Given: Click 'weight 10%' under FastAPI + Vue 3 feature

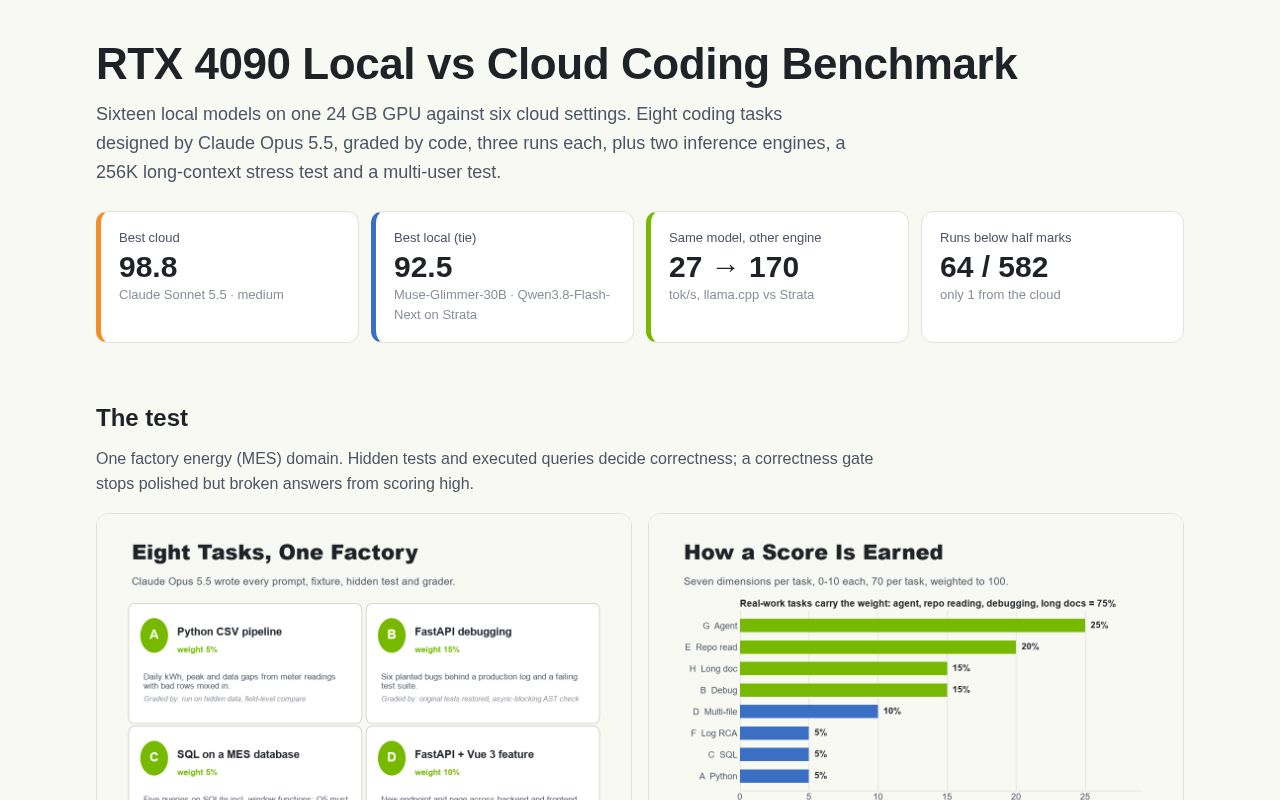Looking at the screenshot, I should (437, 772).
